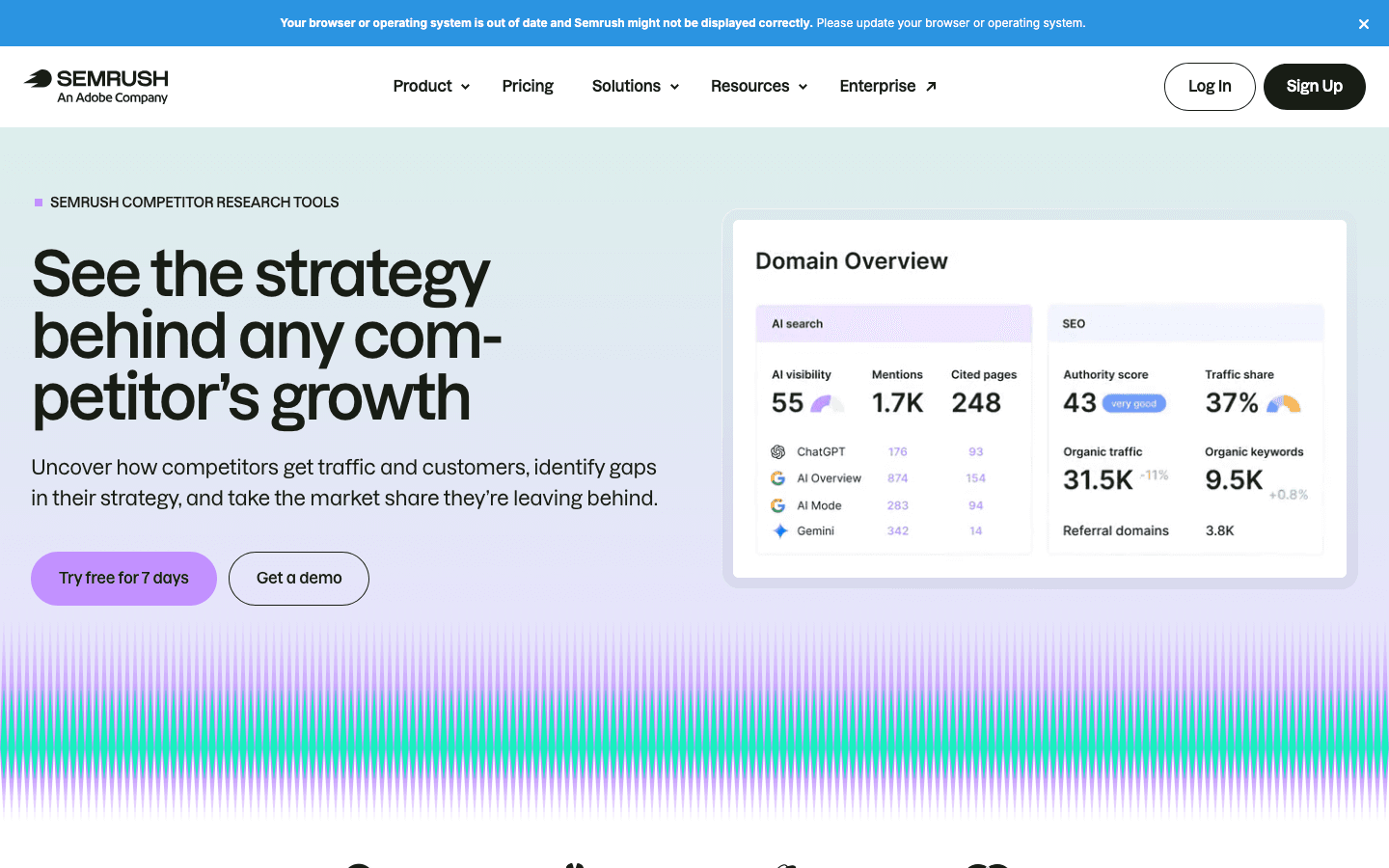Screen dimensions: 1389x868
Task: Click the AI Overview cited pages count 154
Action: tap(976, 478)
